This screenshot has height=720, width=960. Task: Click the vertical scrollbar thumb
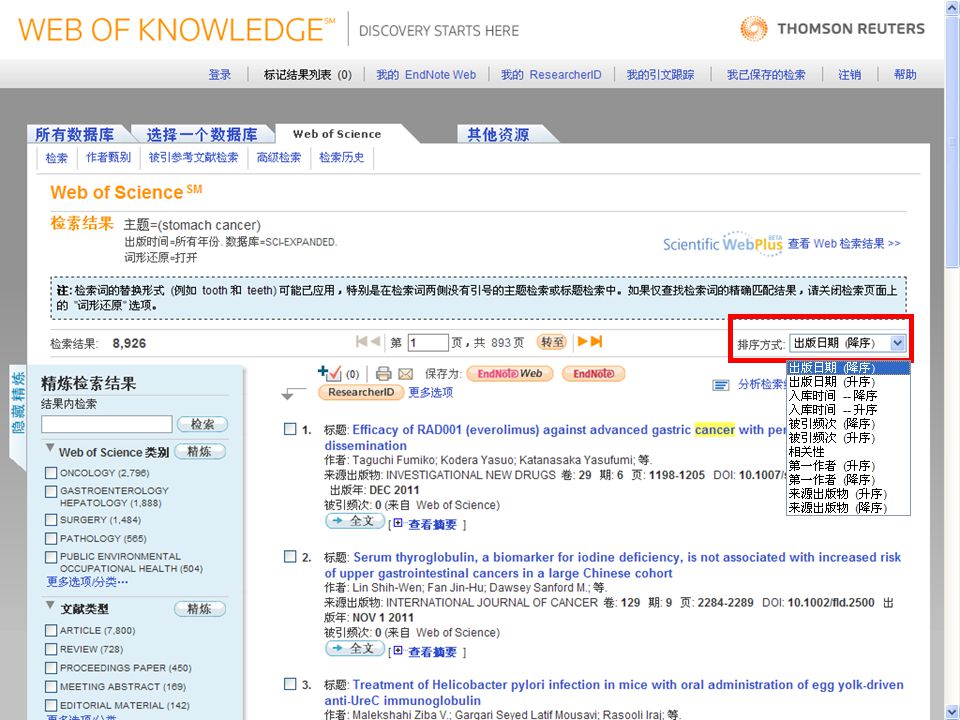[x=952, y=142]
